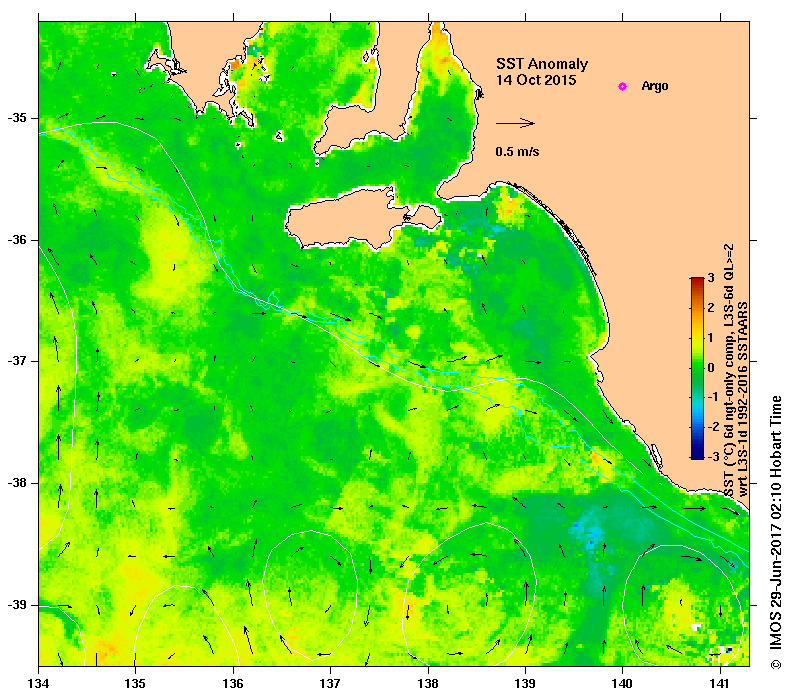Click the 'wrt L3S-1d 1992-2016 SSTAARS' caption

click(x=744, y=399)
